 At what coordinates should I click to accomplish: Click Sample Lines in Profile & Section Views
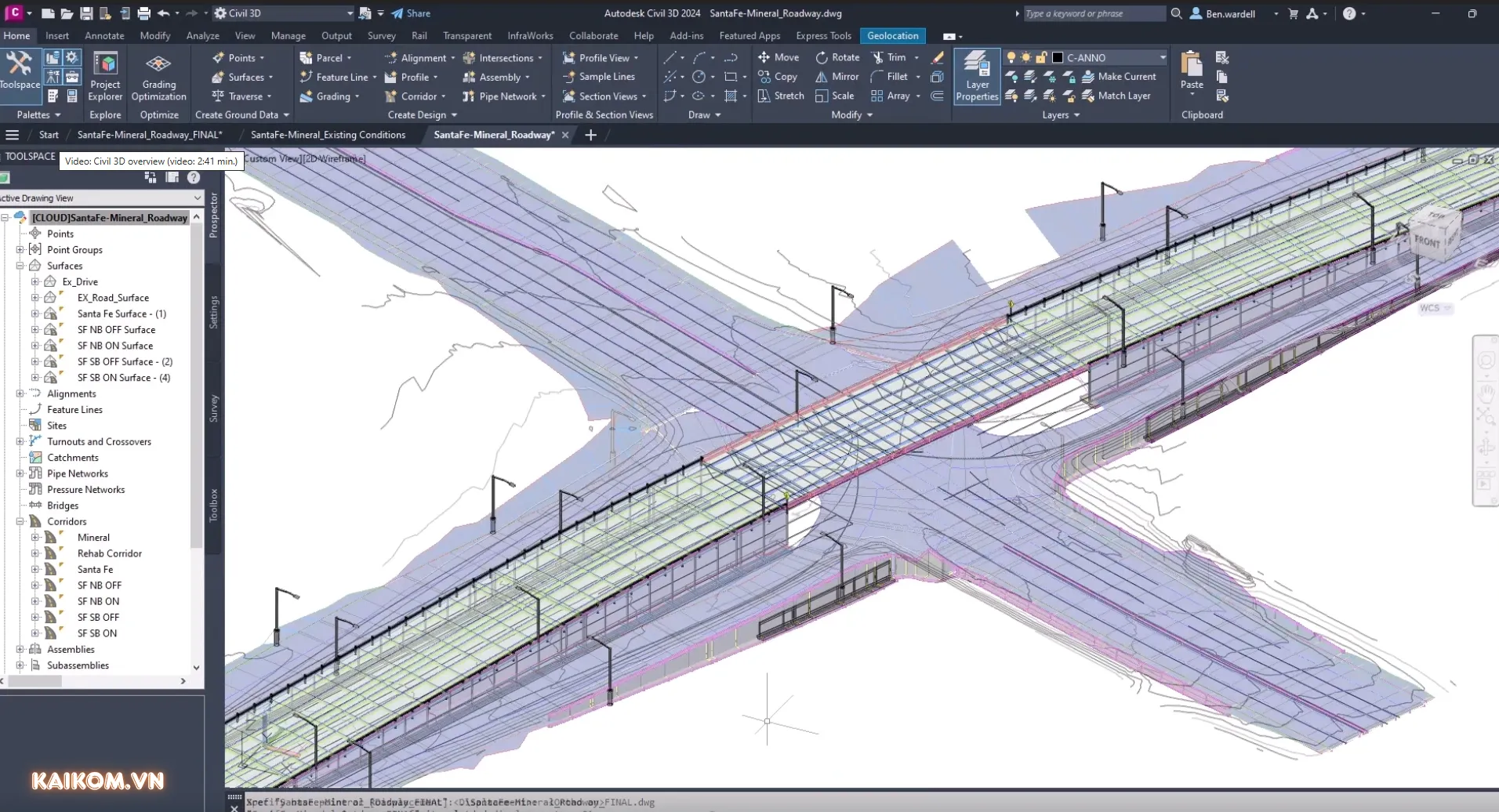pos(601,77)
